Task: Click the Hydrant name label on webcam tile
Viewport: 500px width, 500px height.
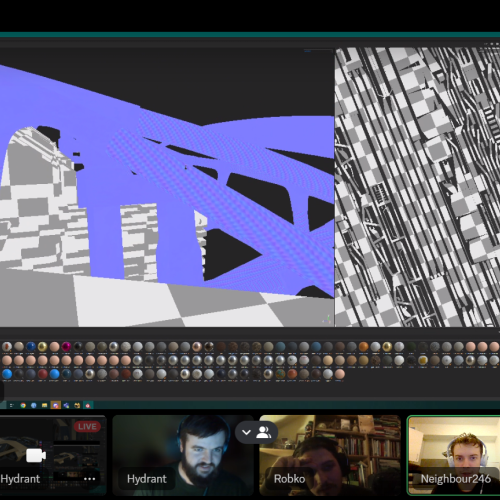Action: click(147, 479)
